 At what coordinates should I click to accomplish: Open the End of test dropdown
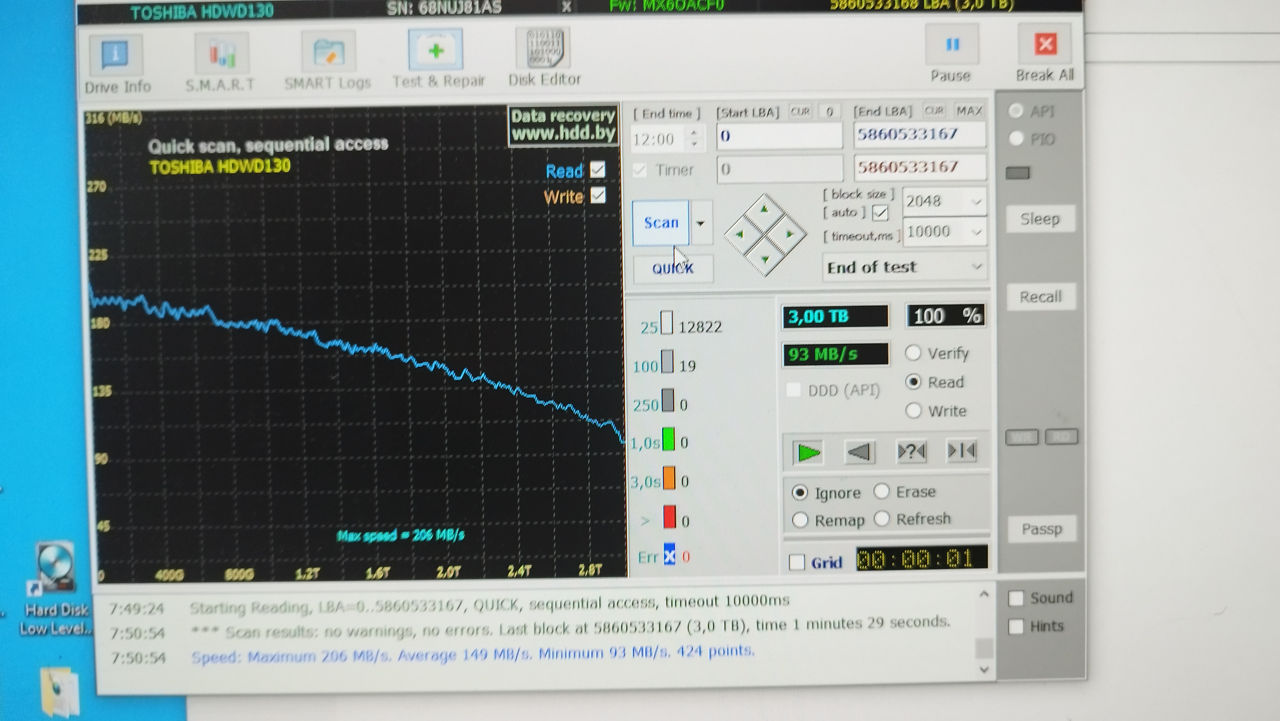pos(905,267)
